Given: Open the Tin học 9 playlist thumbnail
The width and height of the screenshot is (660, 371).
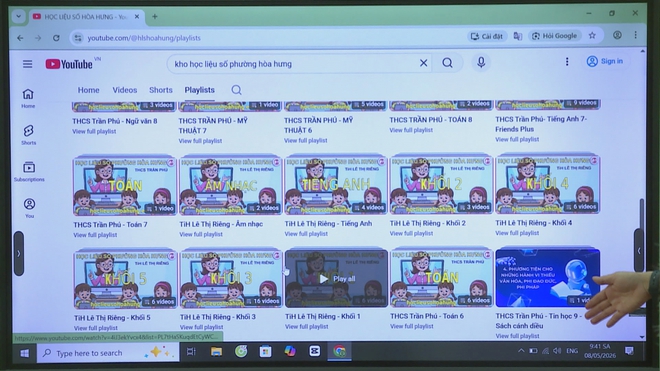Looking at the screenshot, I should coord(547,278).
